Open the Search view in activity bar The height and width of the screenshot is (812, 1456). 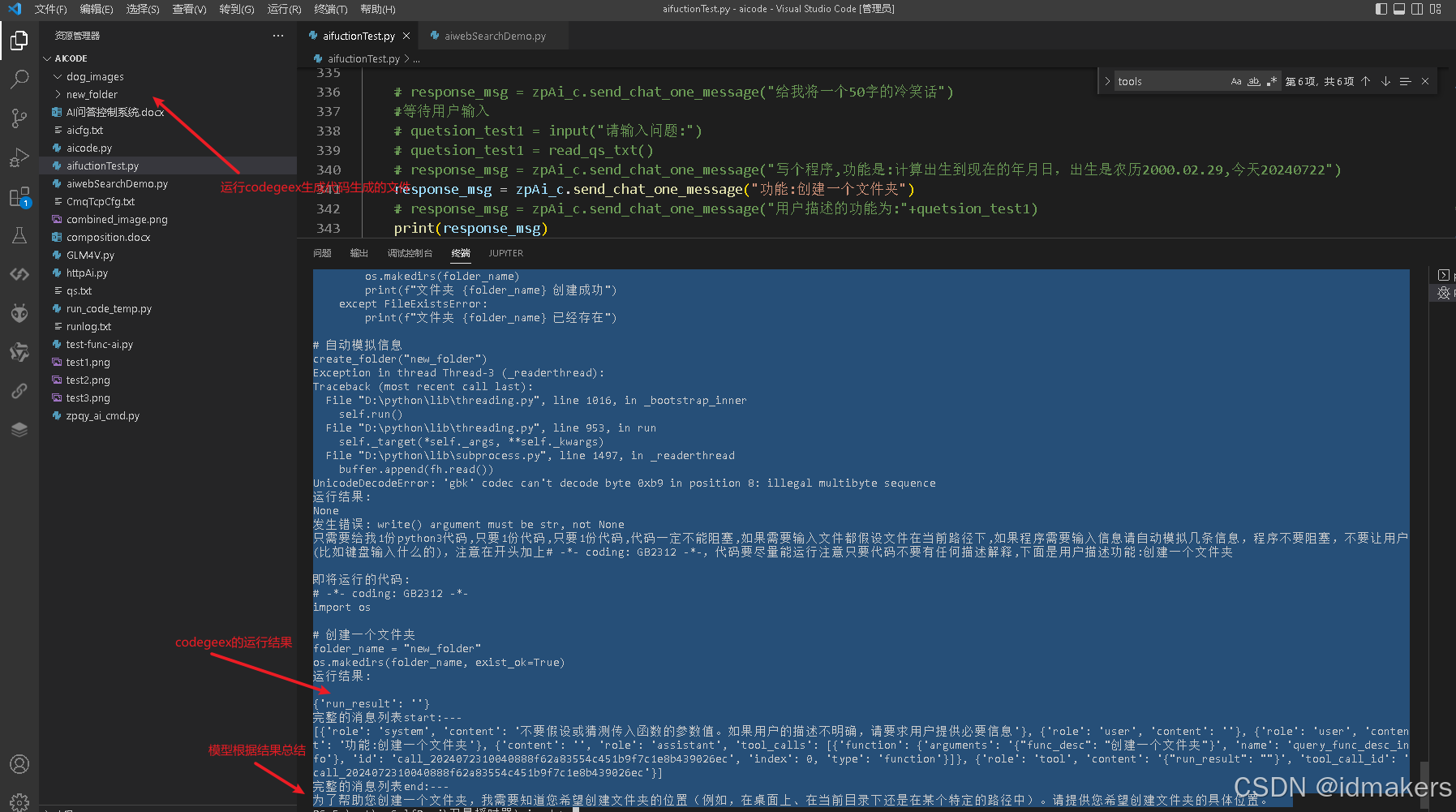19,79
